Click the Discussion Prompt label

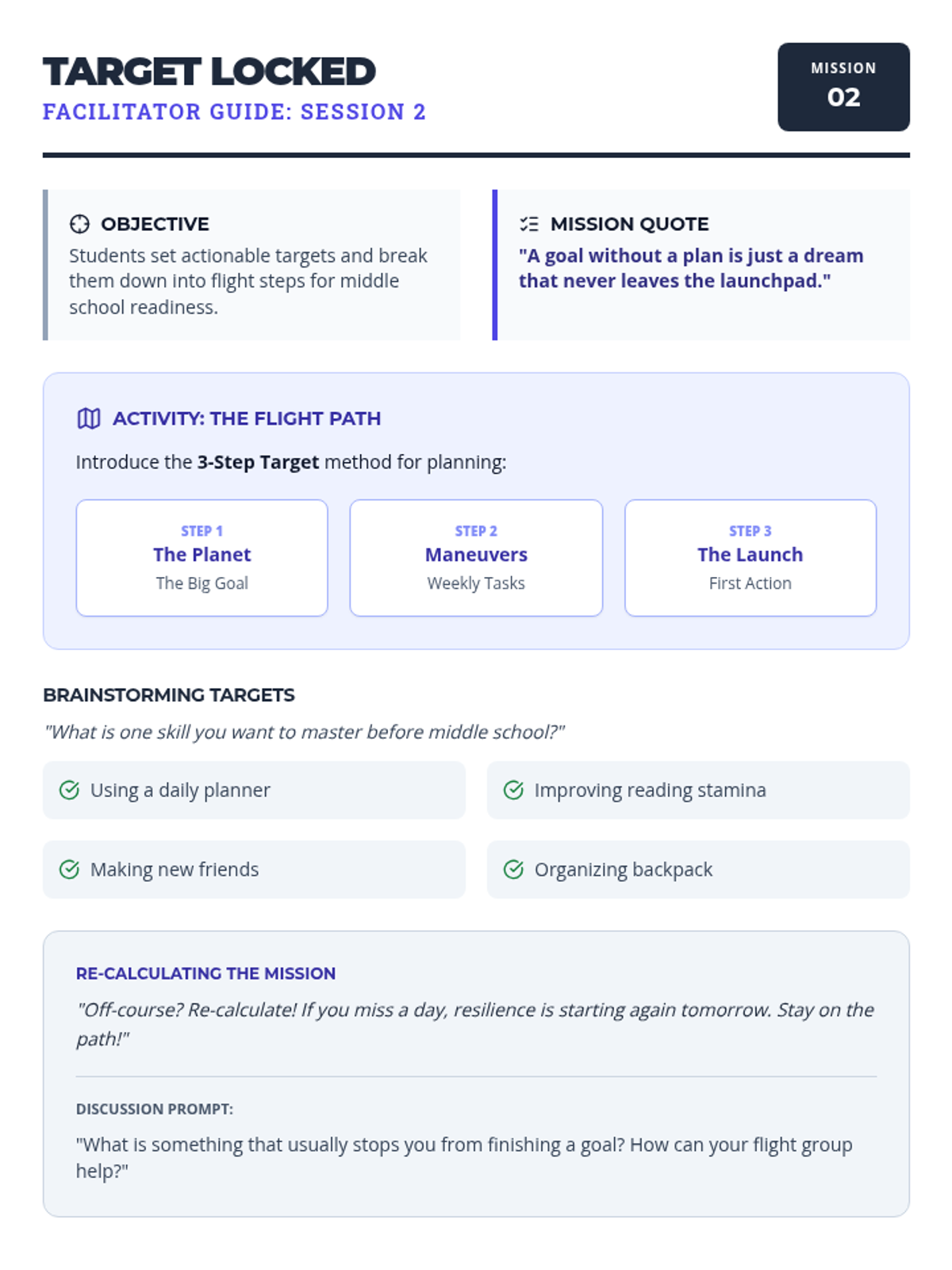pyautogui.click(x=155, y=1109)
